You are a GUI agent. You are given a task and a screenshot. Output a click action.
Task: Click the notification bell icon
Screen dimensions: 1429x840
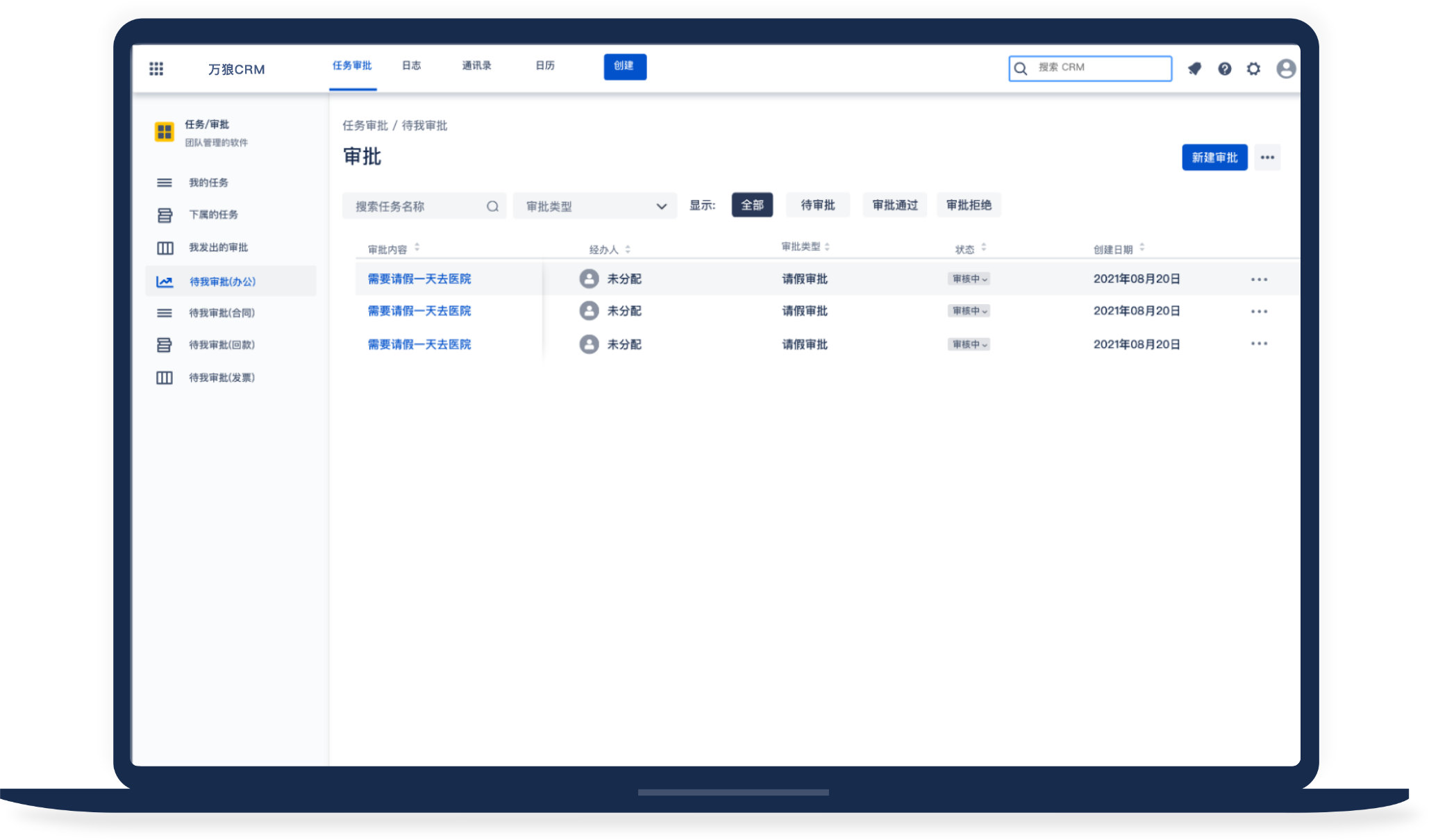[1194, 69]
